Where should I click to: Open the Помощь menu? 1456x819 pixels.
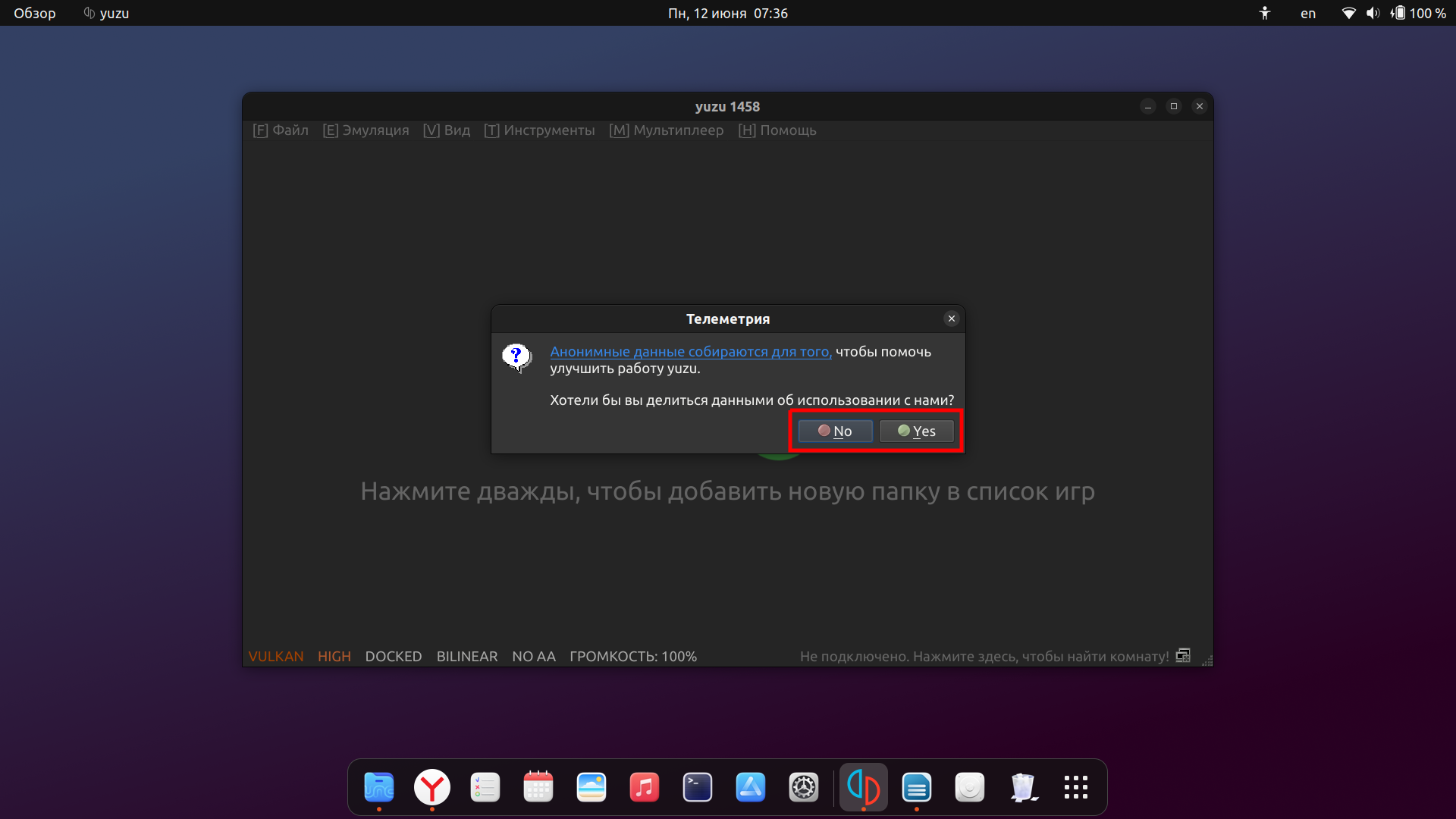[777, 130]
